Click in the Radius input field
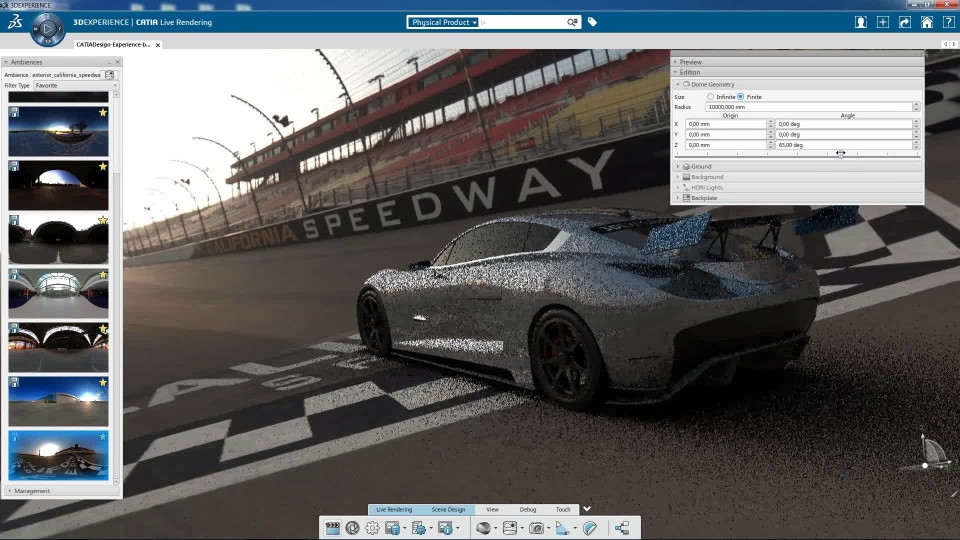 (x=808, y=107)
